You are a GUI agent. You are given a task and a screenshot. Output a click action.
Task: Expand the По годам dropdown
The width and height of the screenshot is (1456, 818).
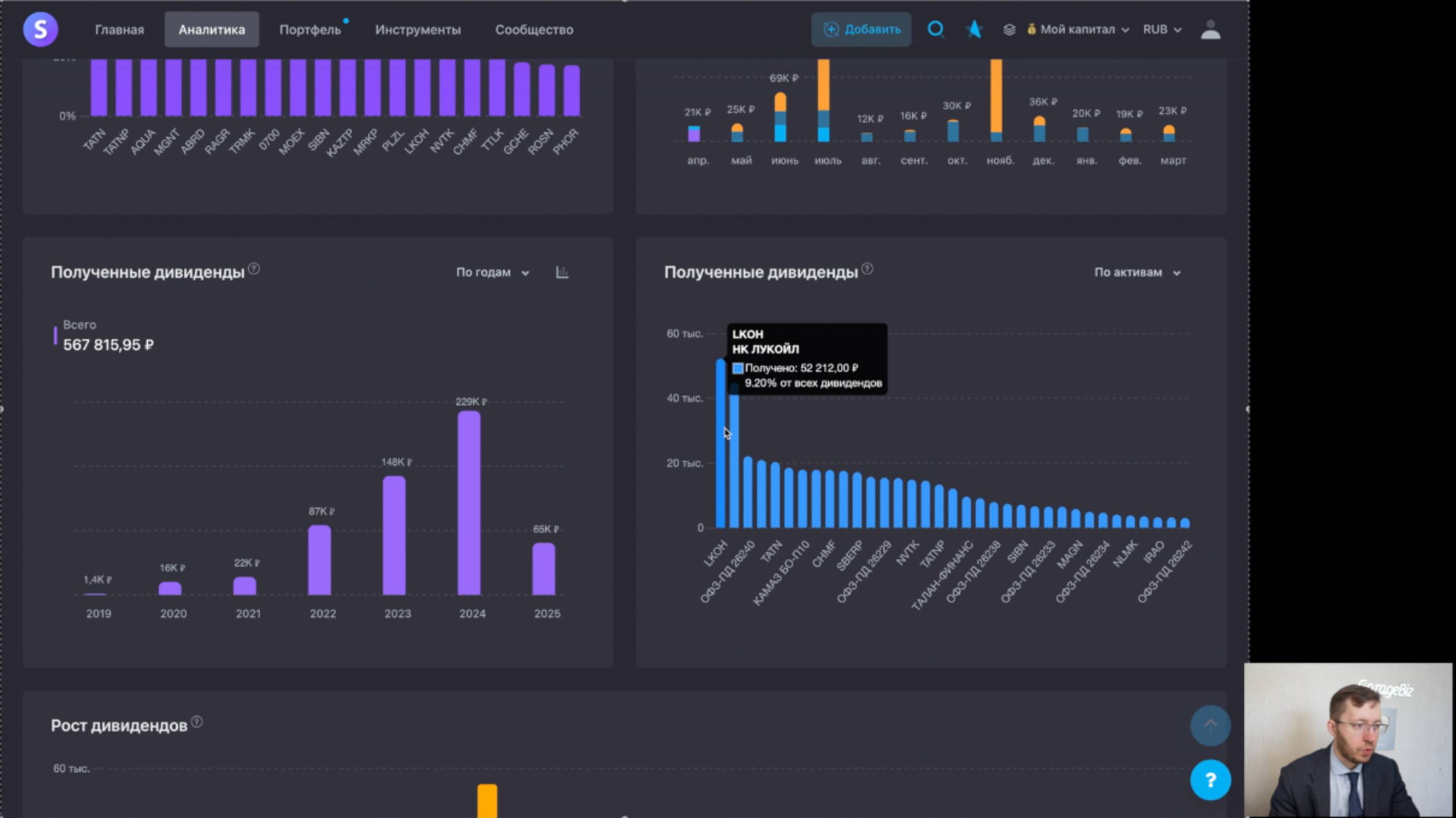click(492, 272)
